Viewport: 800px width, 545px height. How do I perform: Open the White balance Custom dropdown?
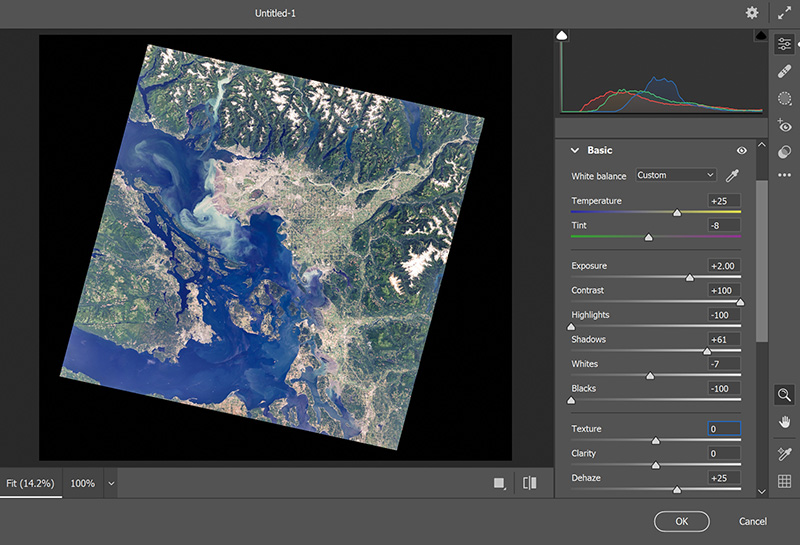(x=676, y=176)
